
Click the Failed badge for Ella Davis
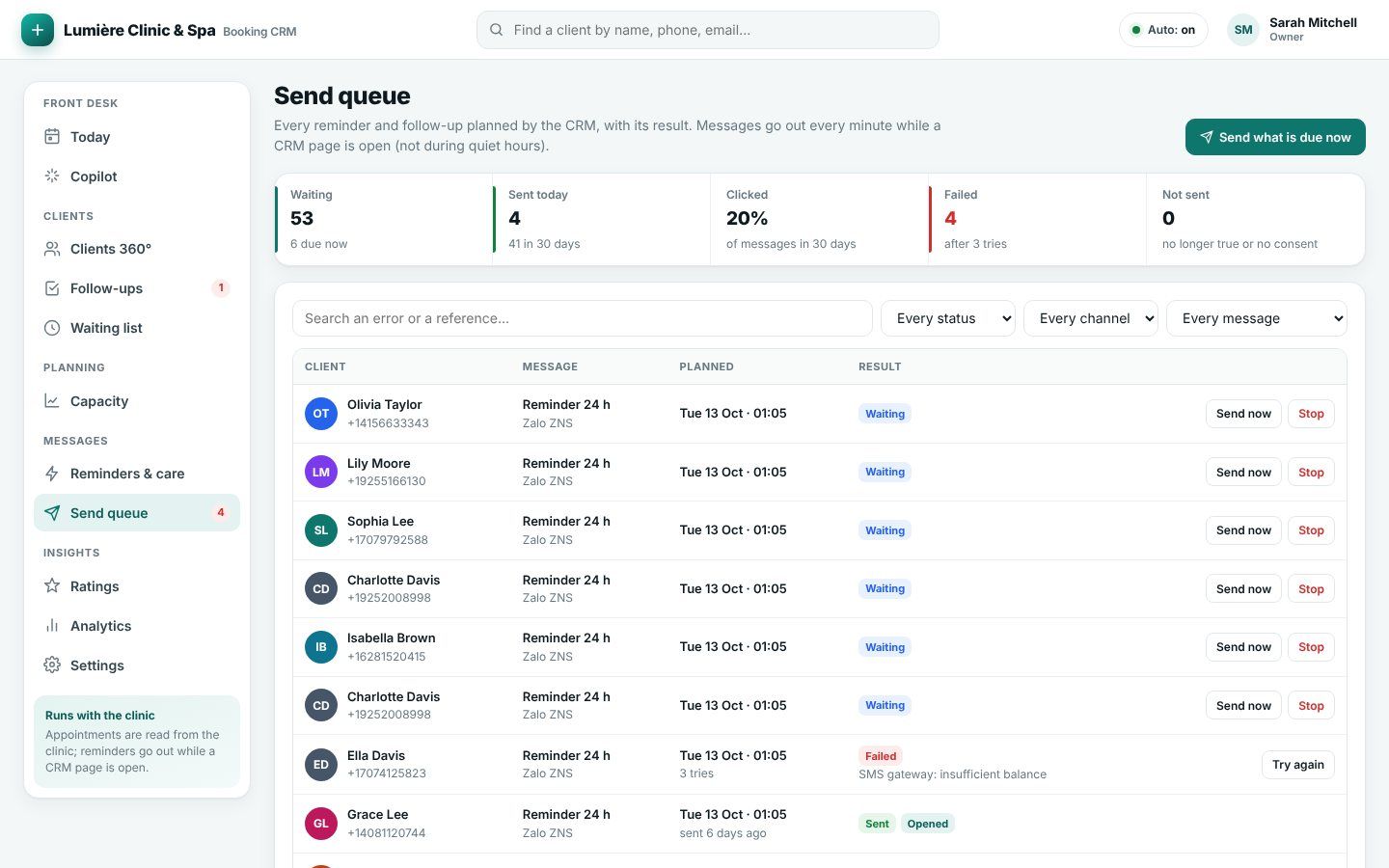point(881,756)
